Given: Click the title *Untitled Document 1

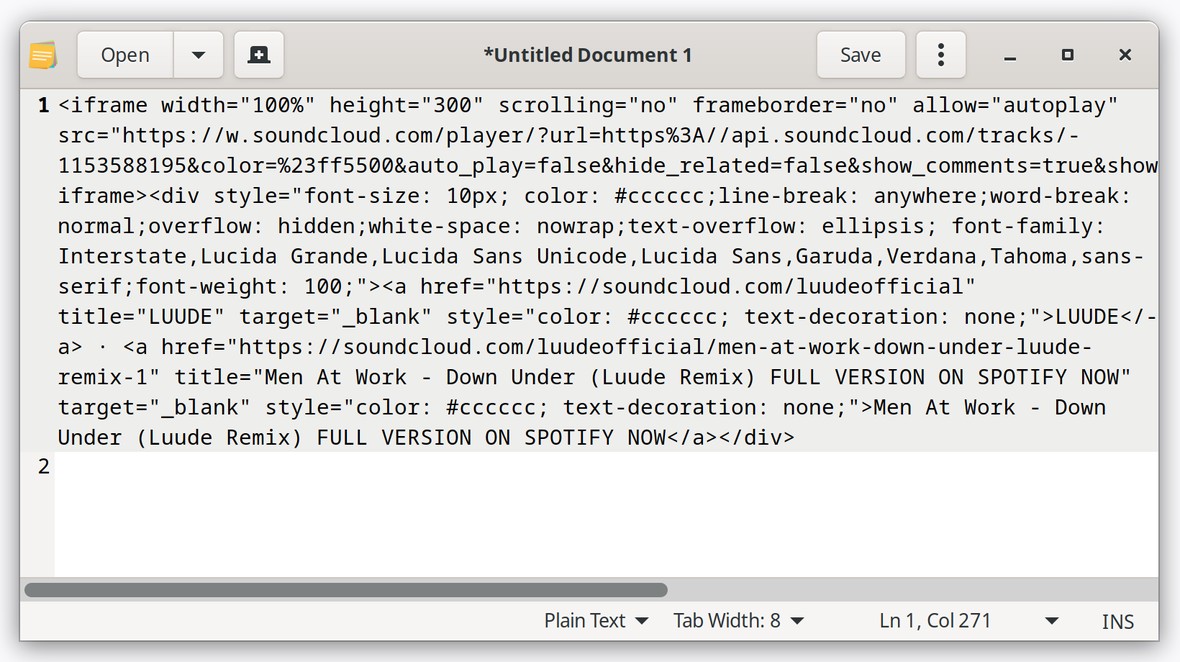Looking at the screenshot, I should 588,55.
